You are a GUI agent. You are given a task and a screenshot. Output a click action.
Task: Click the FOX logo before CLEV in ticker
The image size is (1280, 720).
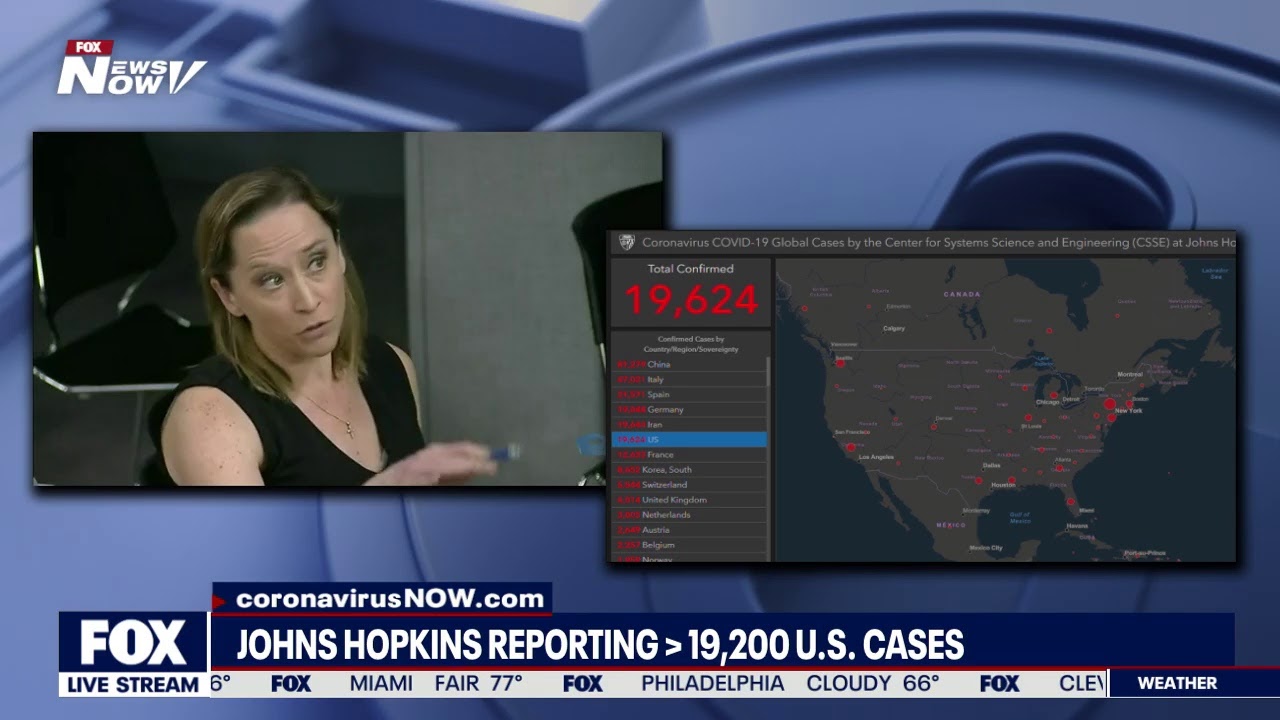(999, 684)
